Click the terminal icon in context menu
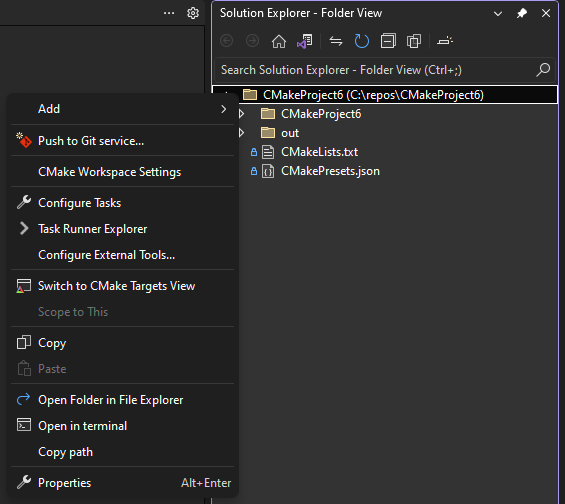 [x=24, y=425]
